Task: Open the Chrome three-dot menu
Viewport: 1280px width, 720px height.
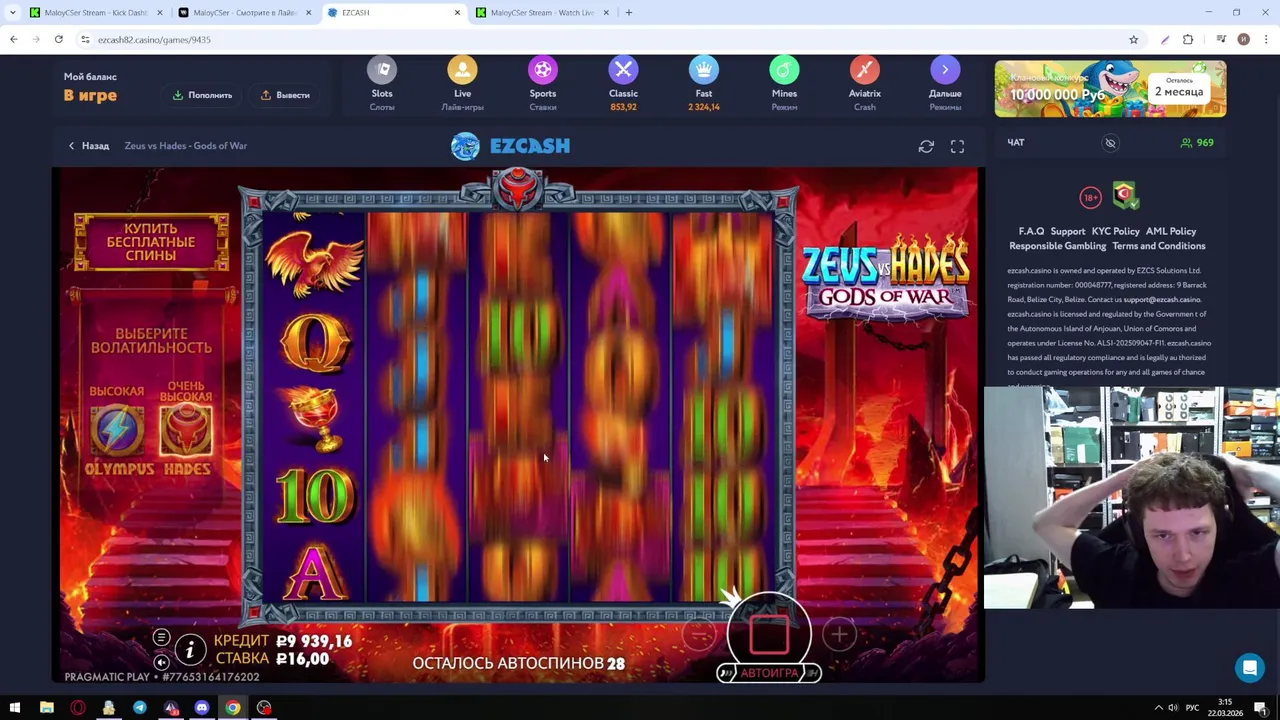Action: (x=1266, y=40)
